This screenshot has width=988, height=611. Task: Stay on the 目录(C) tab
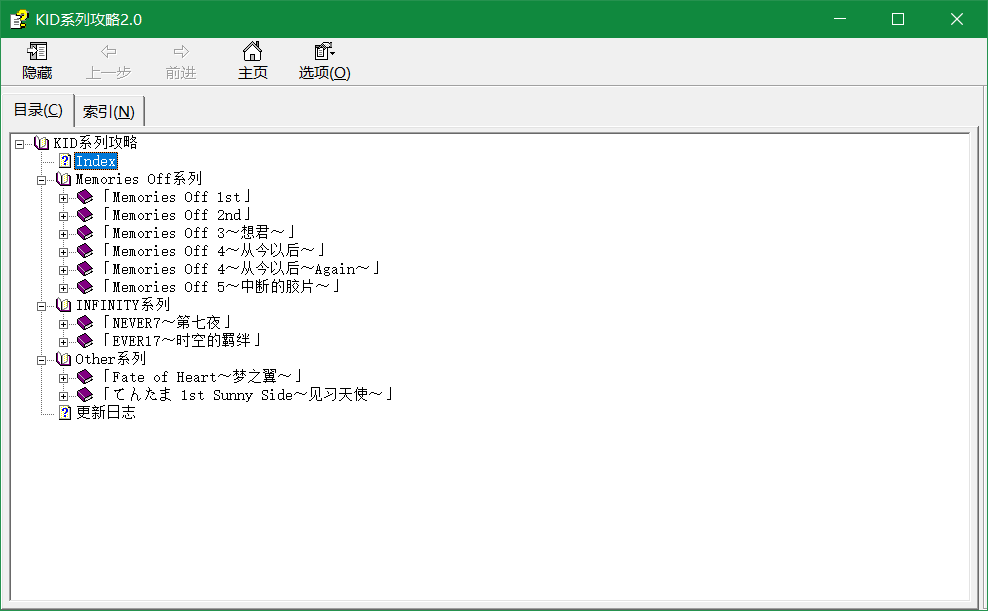tap(38, 110)
